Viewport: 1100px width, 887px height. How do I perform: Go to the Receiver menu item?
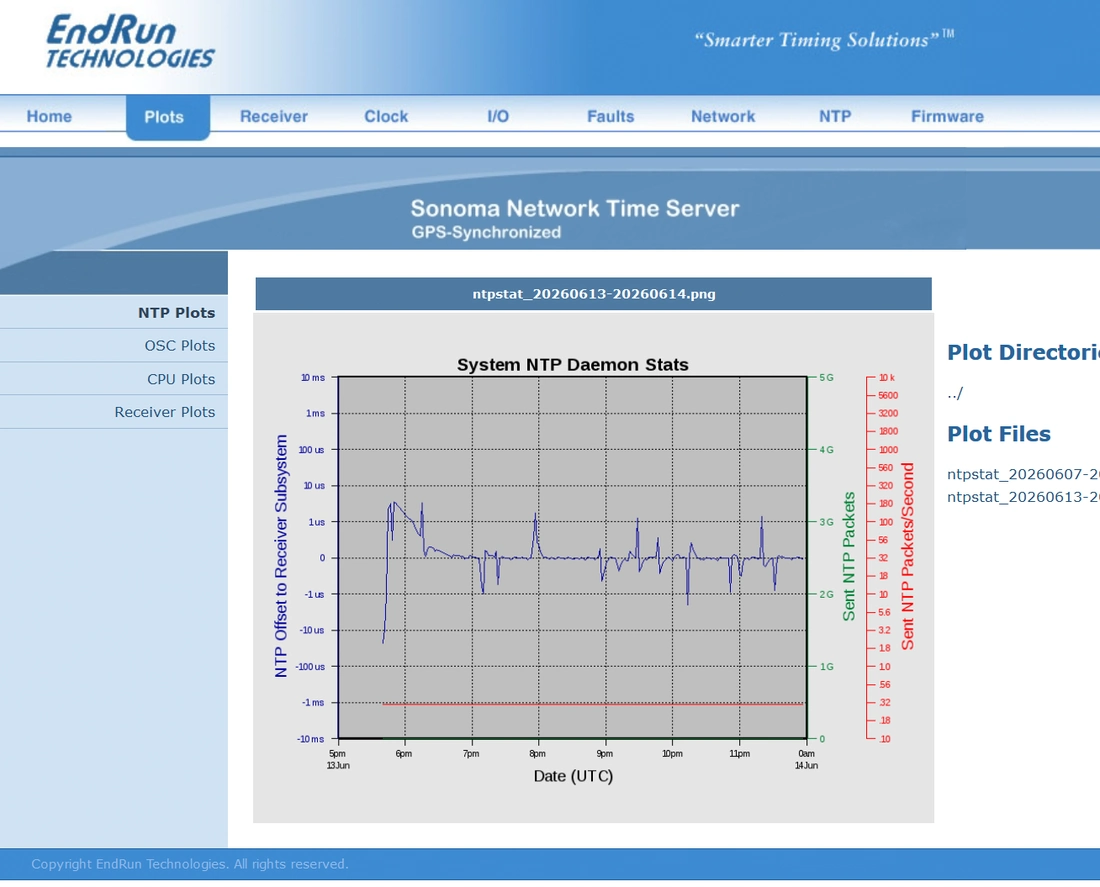(x=274, y=116)
